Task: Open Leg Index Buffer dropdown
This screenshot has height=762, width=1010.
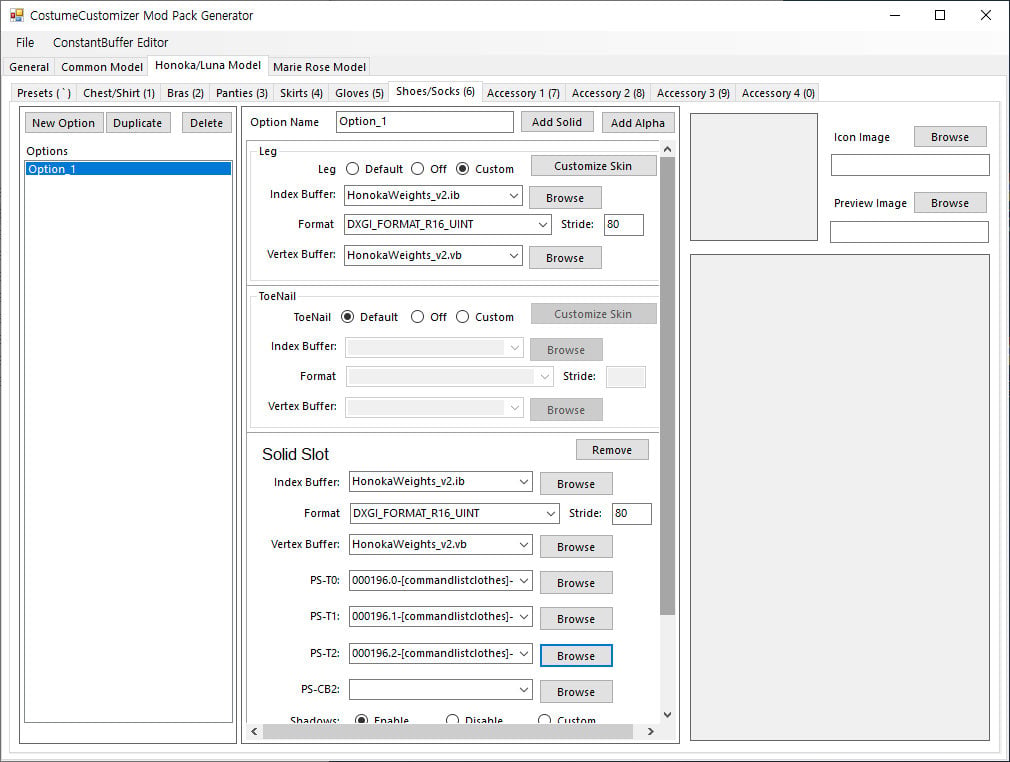Action: point(513,195)
